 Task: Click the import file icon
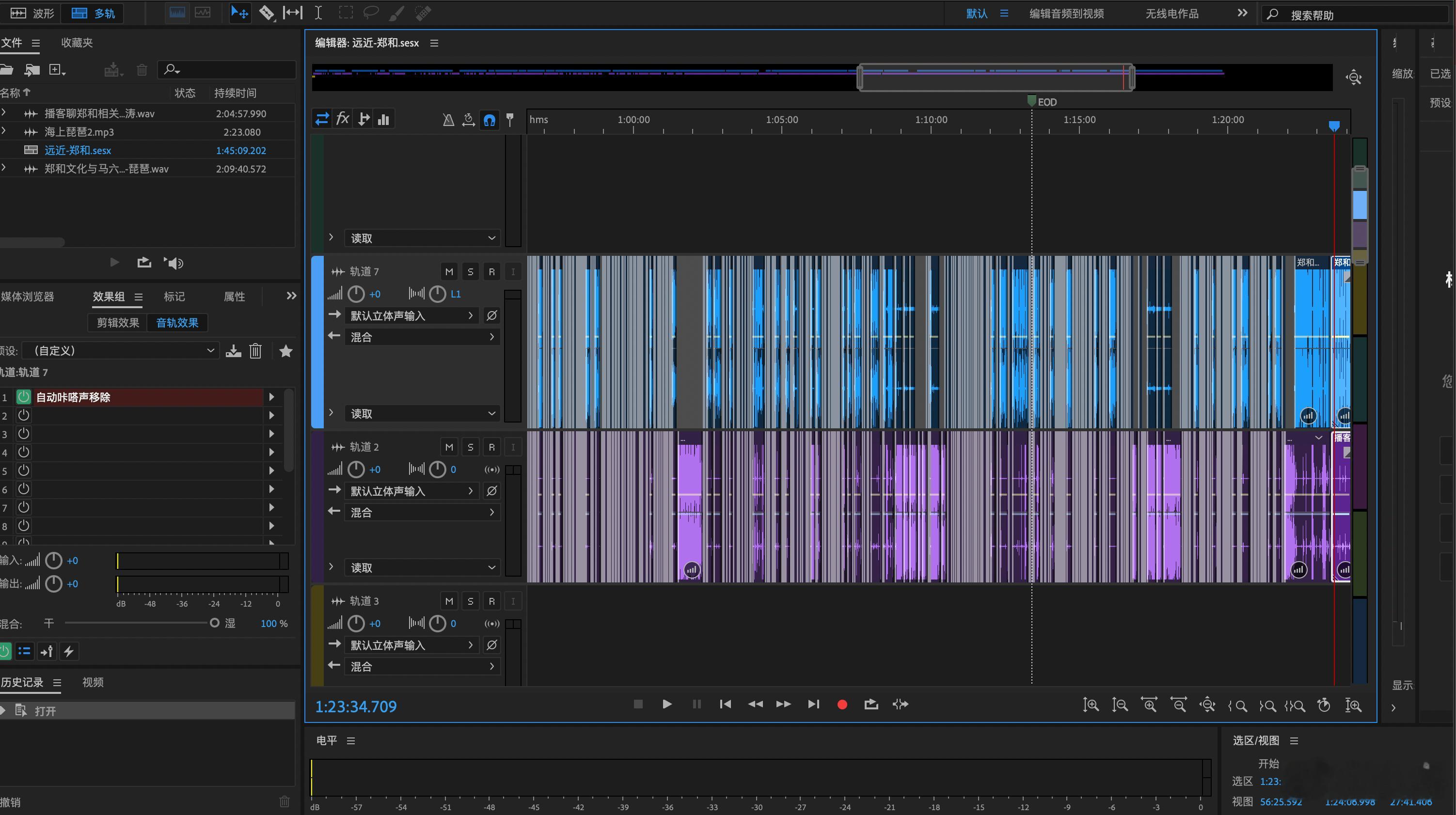click(32, 69)
